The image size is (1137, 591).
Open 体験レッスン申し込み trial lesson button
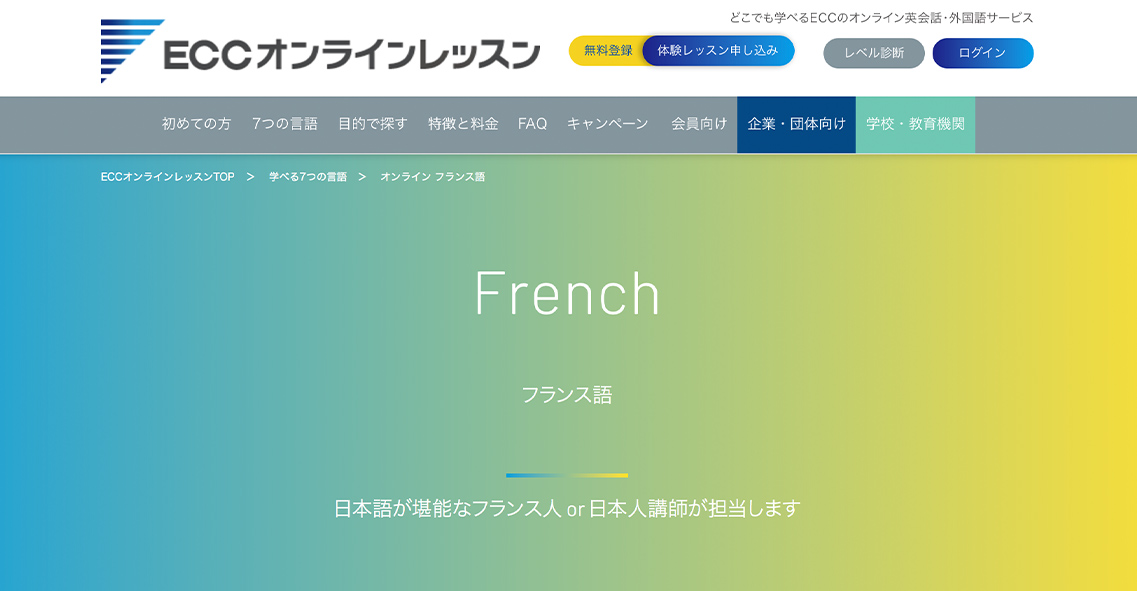tap(717, 51)
